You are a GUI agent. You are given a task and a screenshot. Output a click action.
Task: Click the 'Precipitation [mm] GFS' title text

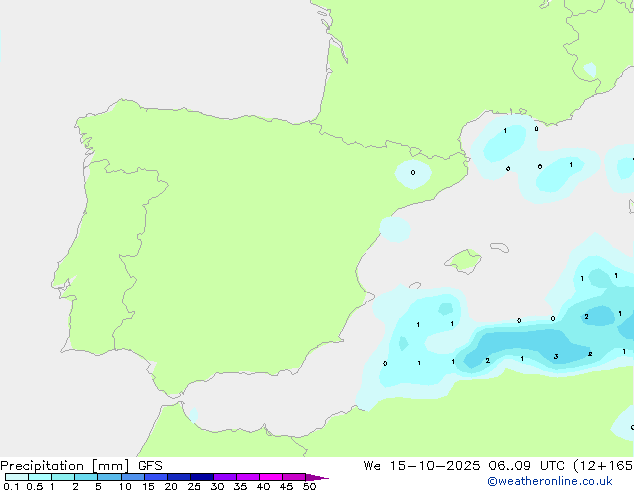click(x=81, y=466)
